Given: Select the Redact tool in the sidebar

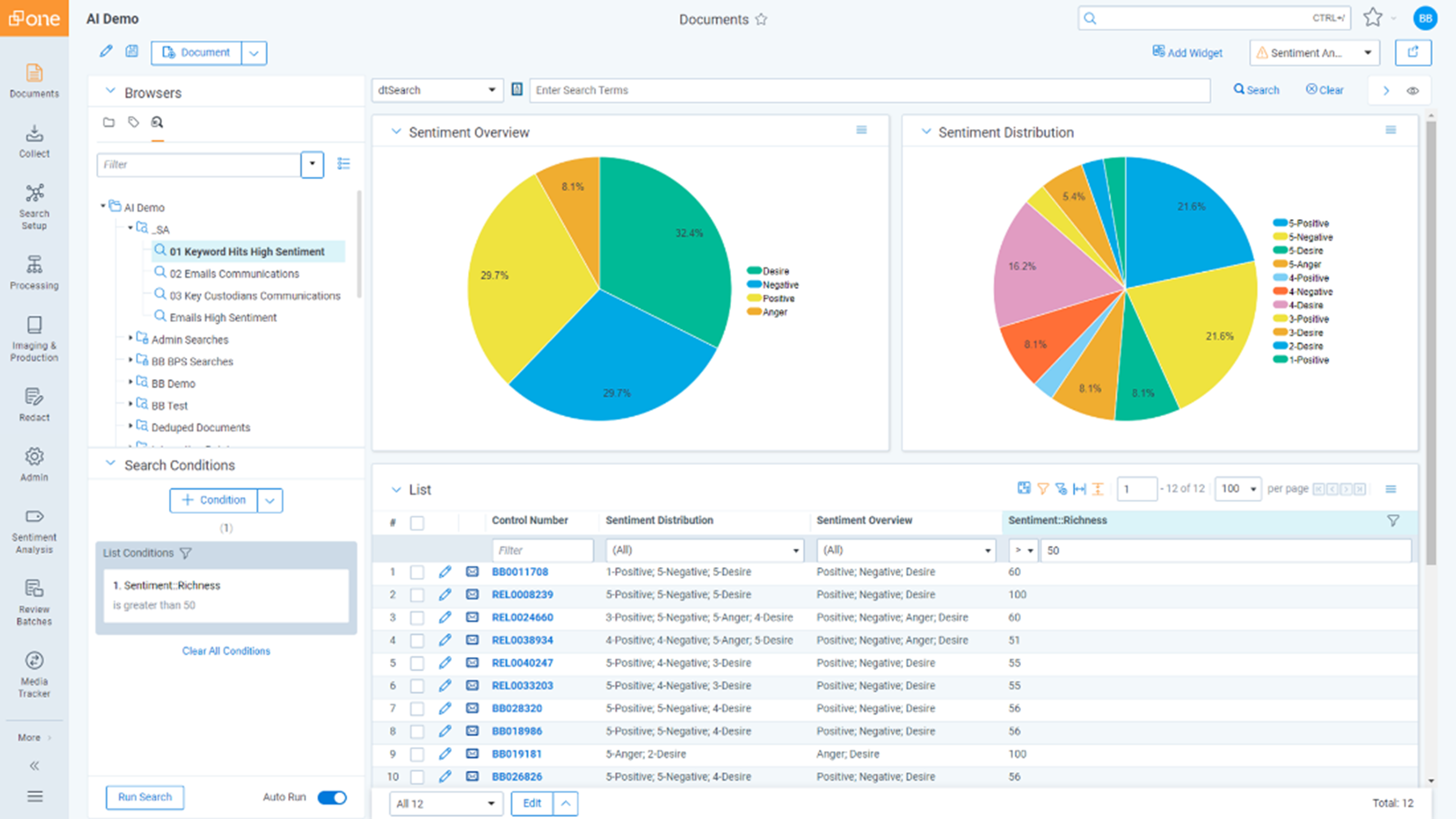Looking at the screenshot, I should coord(34,404).
